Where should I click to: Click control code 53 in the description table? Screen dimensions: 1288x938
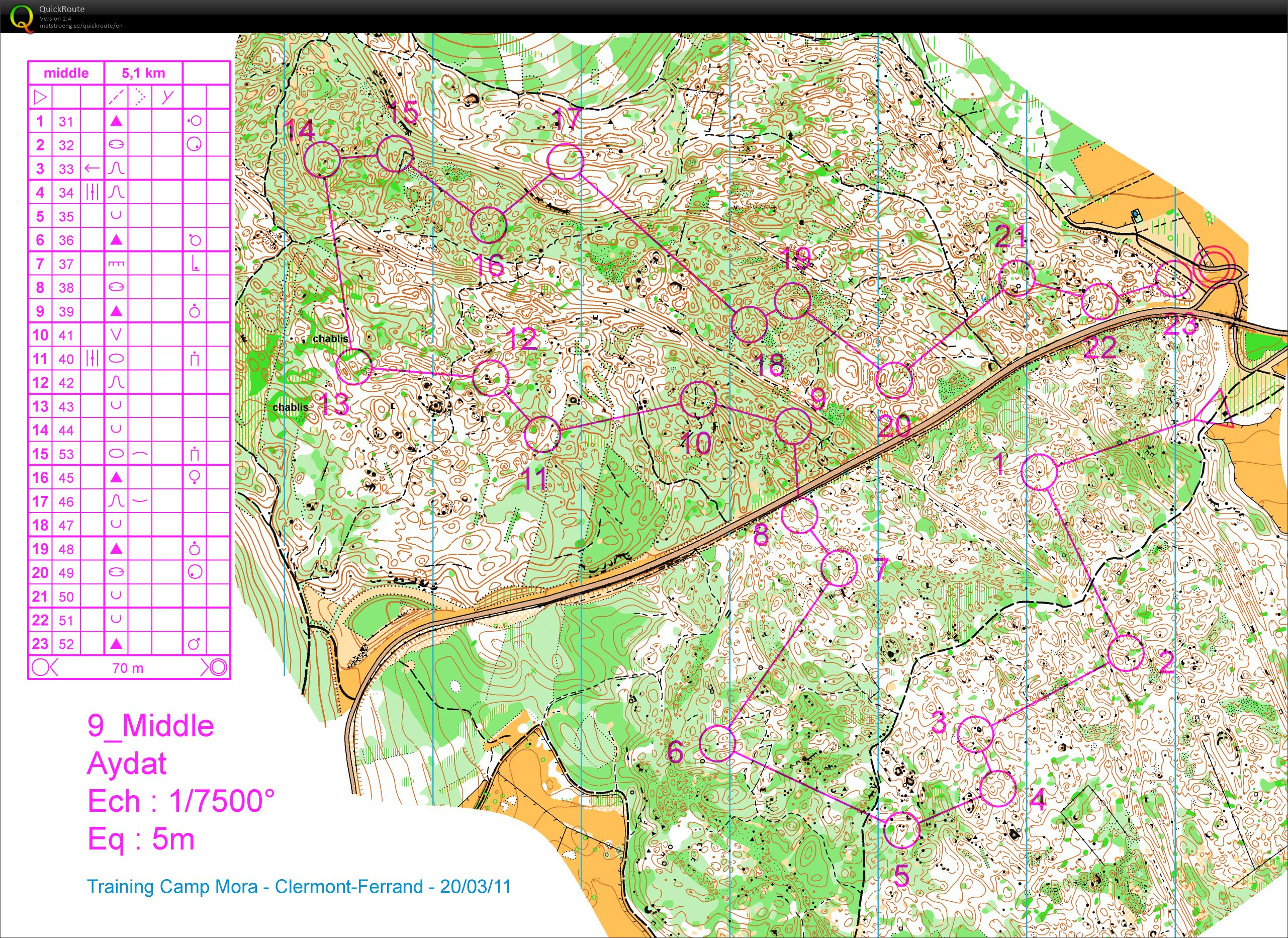click(66, 454)
